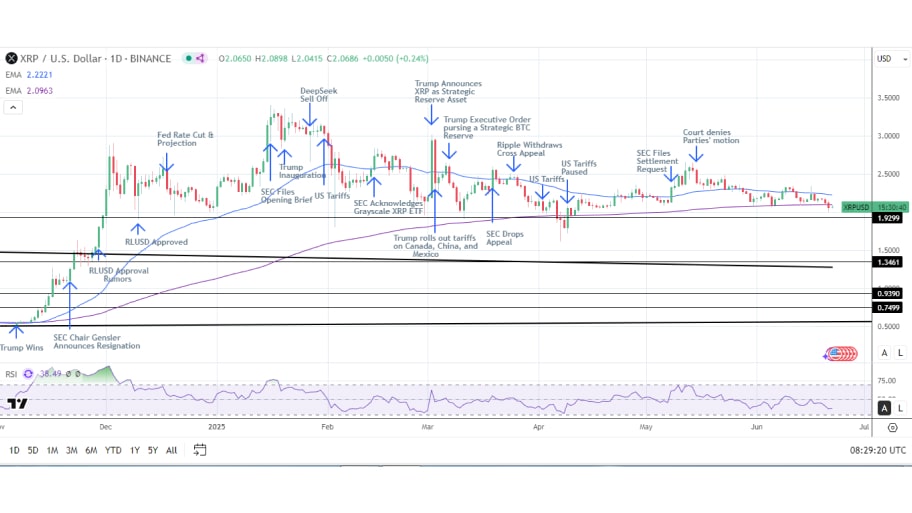Viewport: 912px width, 513px height.
Task: Click the 'Court denies Parties' motion' annotation
Action: pyautogui.click(x=711, y=137)
